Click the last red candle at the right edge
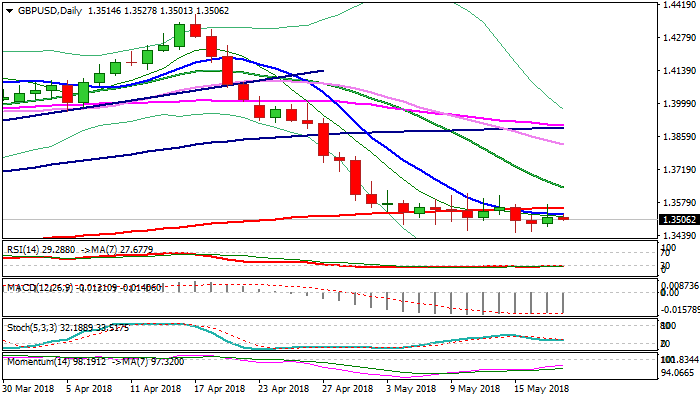700x400 pixels. (x=563, y=217)
